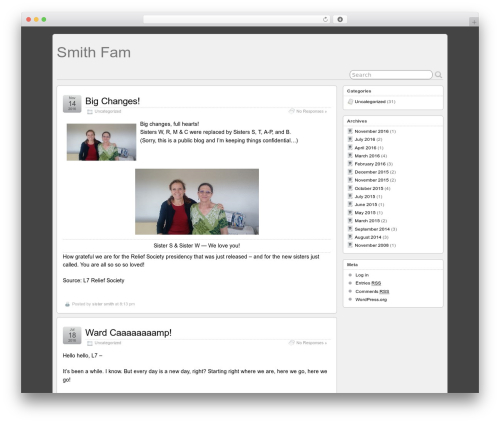Click 'Sister S & Sister W — We love you!' caption

pos(197,246)
